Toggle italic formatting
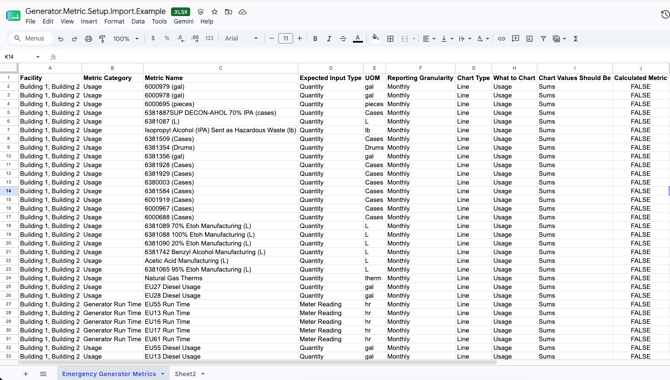This screenshot has height=380, width=670. [329, 38]
